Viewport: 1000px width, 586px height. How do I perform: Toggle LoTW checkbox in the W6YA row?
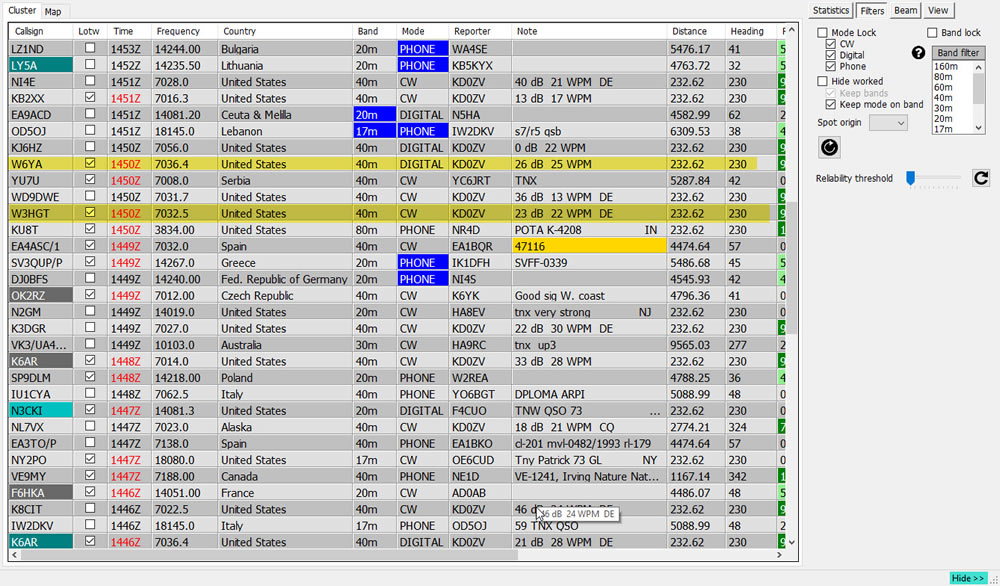point(91,163)
